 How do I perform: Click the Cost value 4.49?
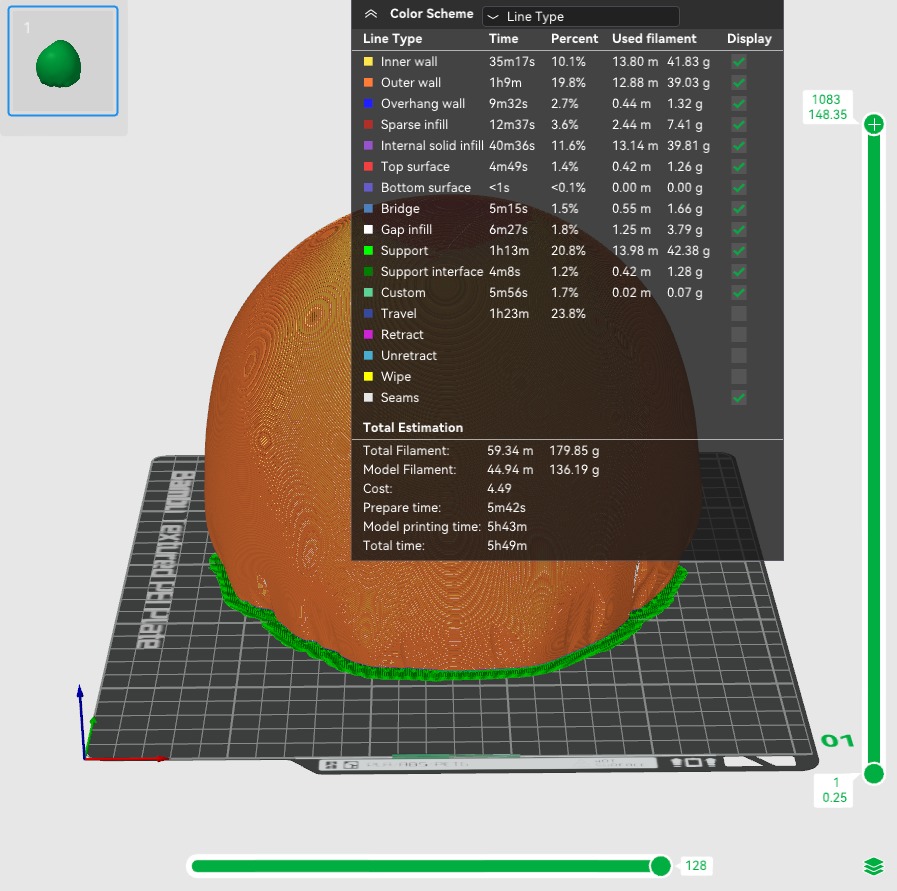[499, 488]
